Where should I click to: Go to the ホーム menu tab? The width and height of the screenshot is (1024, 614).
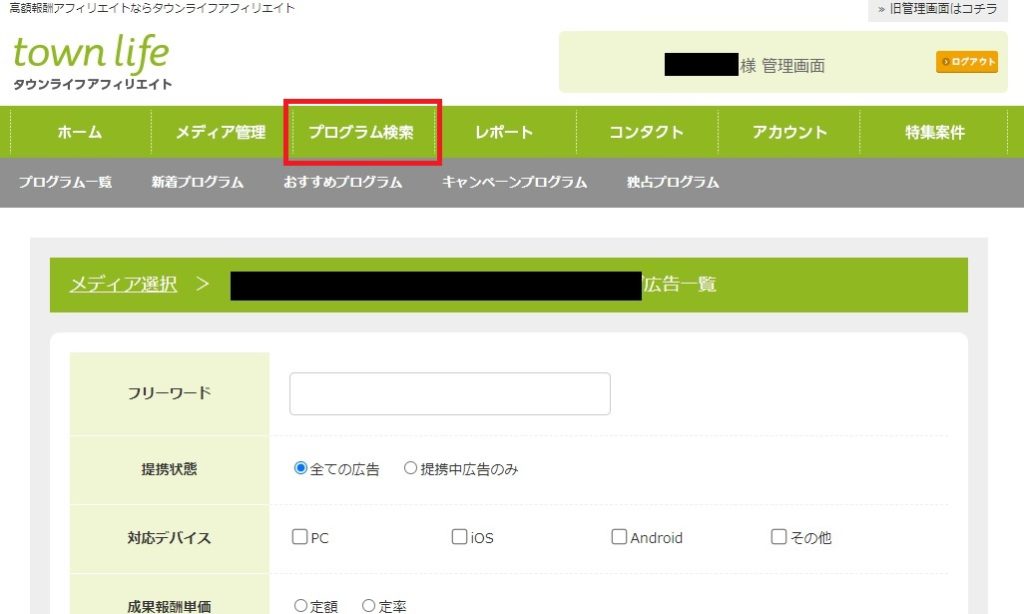pyautogui.click(x=80, y=132)
